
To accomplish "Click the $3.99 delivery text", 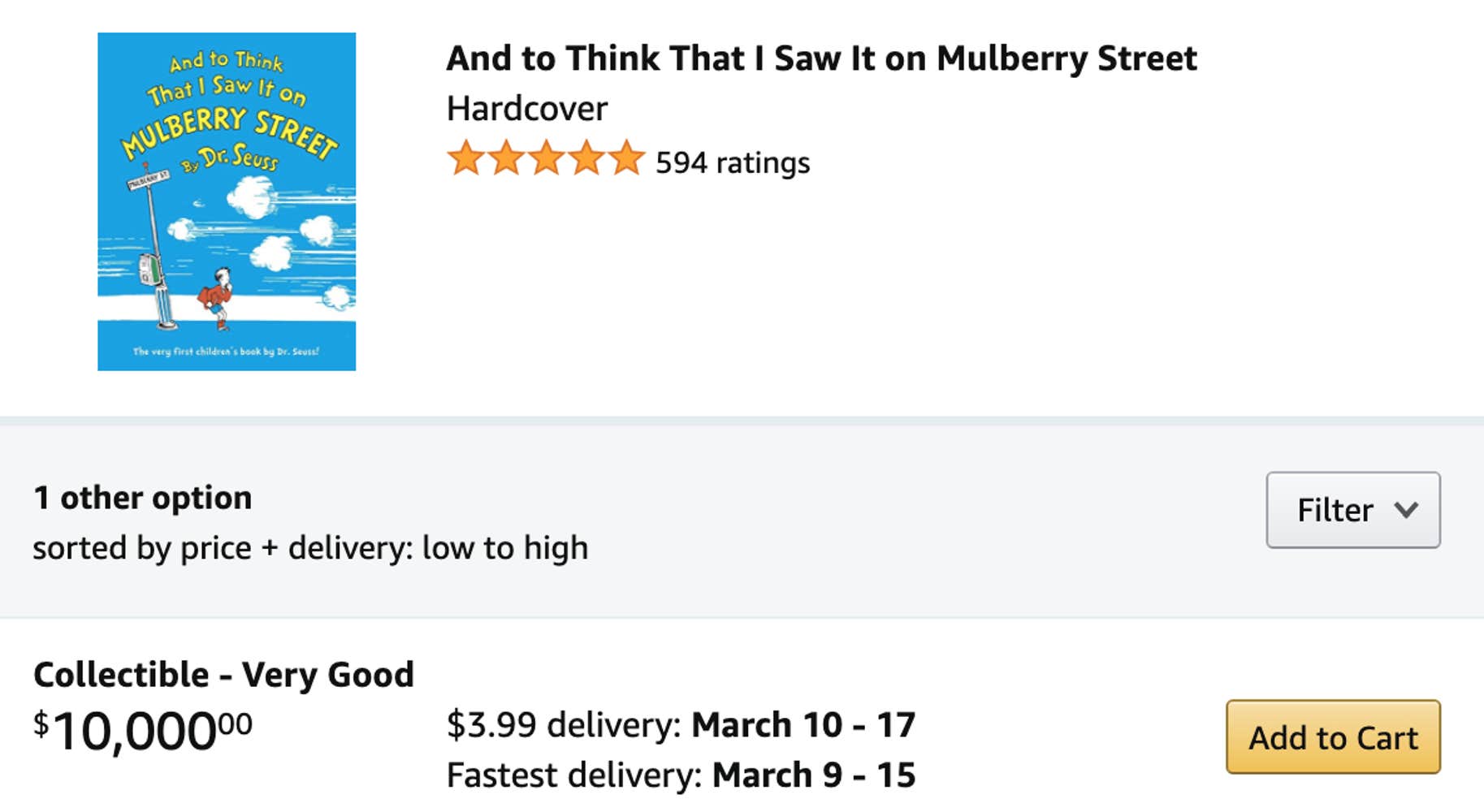I will pyautogui.click(x=562, y=724).
